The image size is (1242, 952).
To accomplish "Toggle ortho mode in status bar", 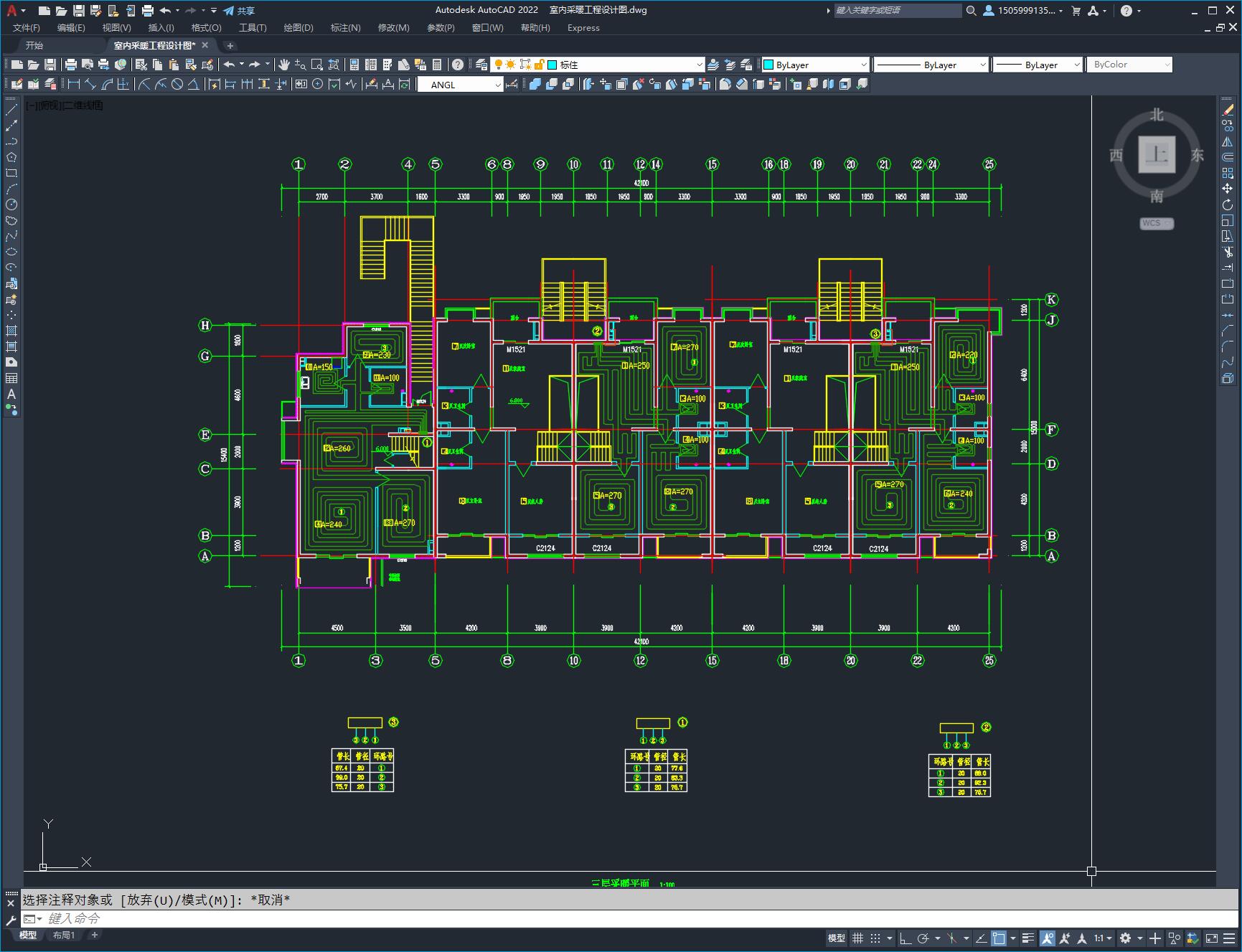I will [x=905, y=938].
